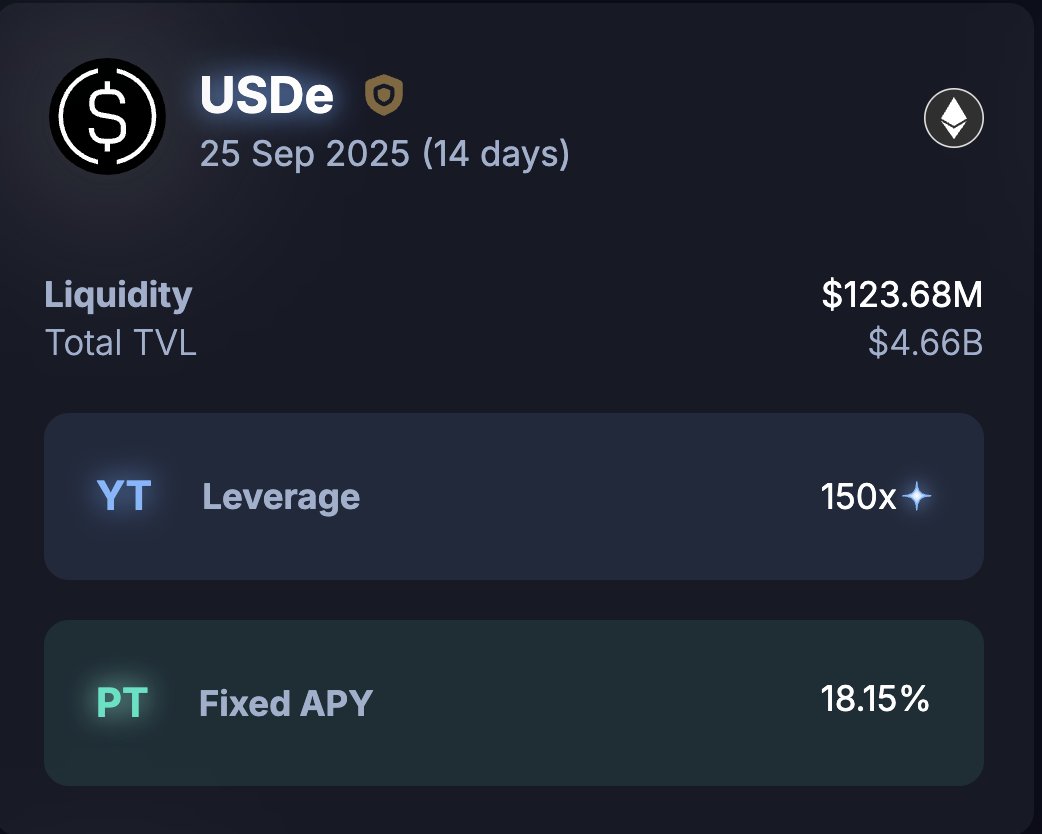Click the 18.15% fixed APY value
The height and width of the screenshot is (834, 1042).
(x=875, y=699)
